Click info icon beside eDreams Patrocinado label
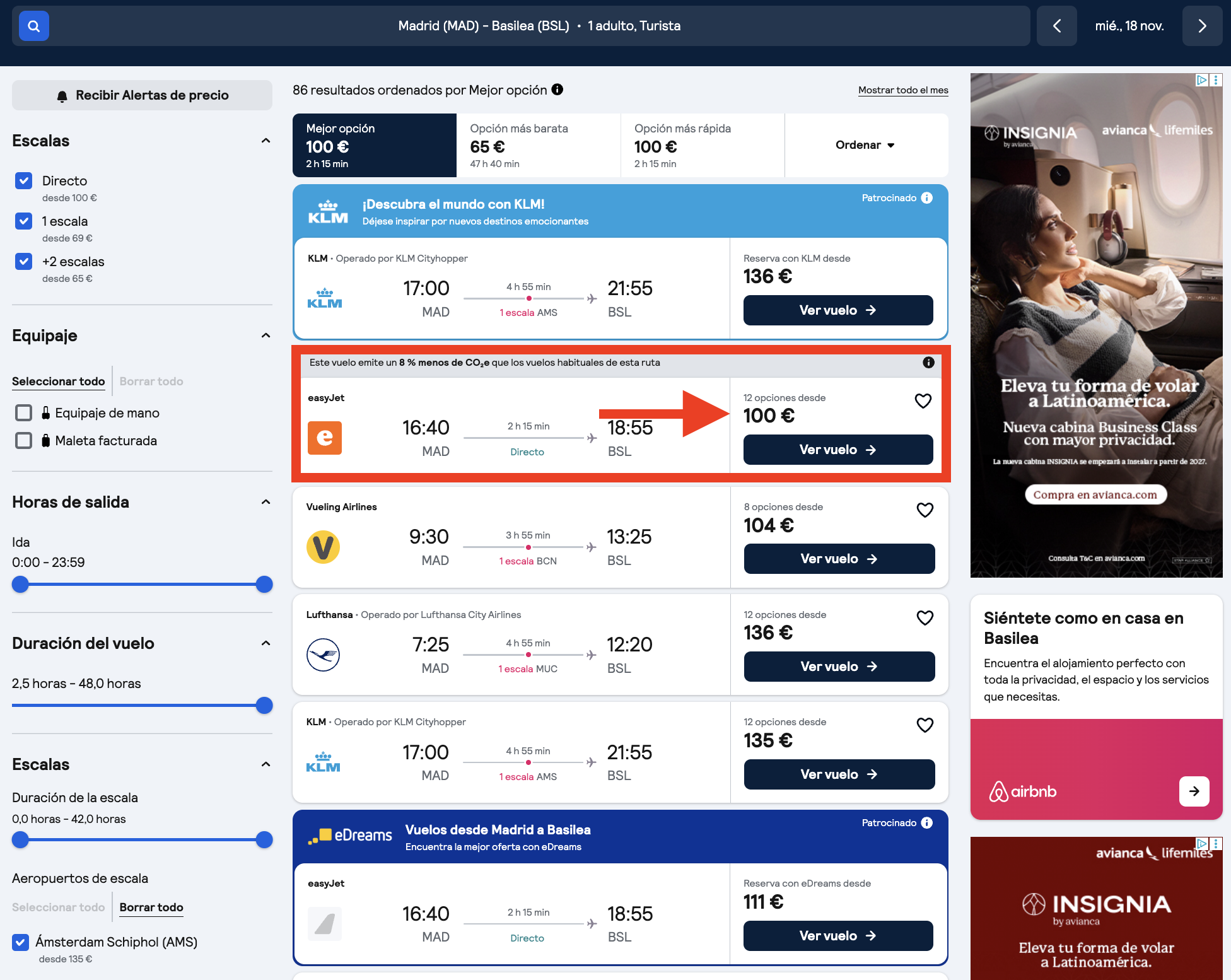 click(x=926, y=823)
